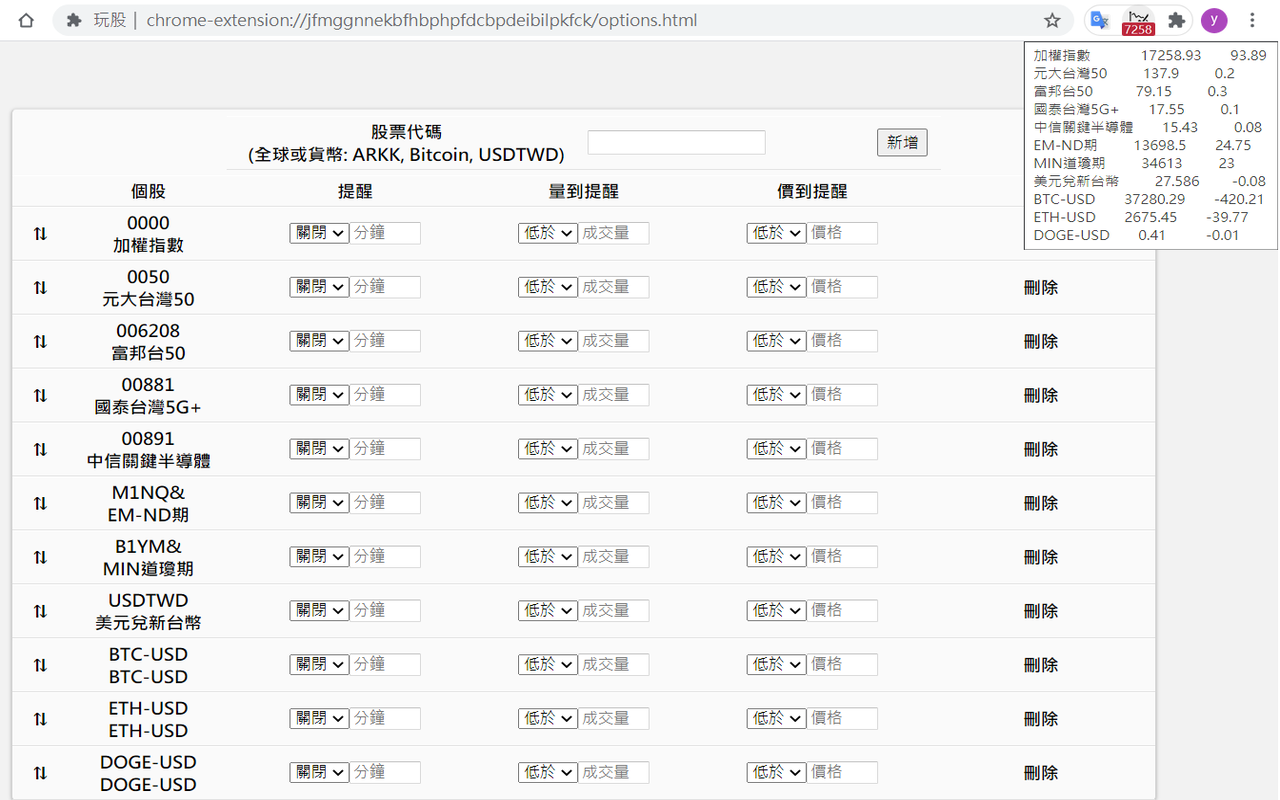This screenshot has width=1280, height=800.
Task: Remove the M1NQ& EM-ND期 row via 刪除
Action: pos(1041,504)
